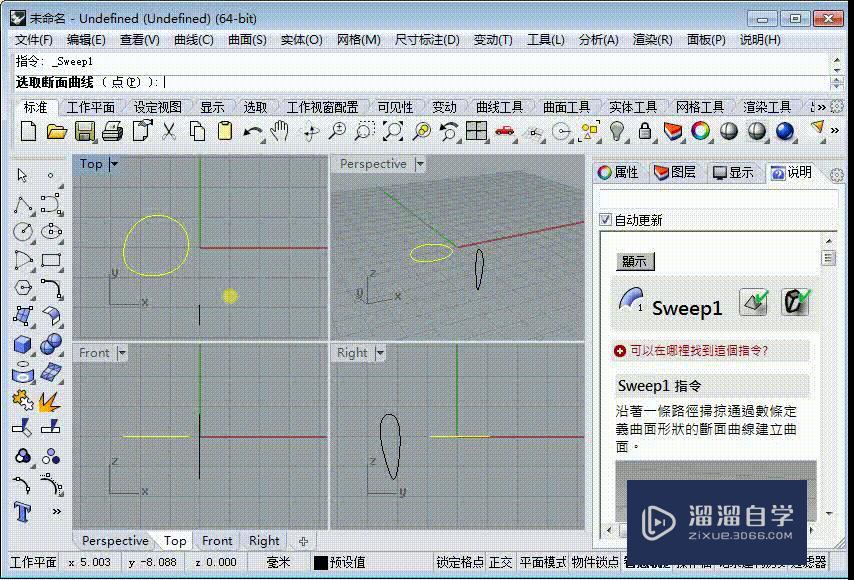Click the first Sweep1 checkmark icon in help
The image size is (854, 580).
click(754, 302)
